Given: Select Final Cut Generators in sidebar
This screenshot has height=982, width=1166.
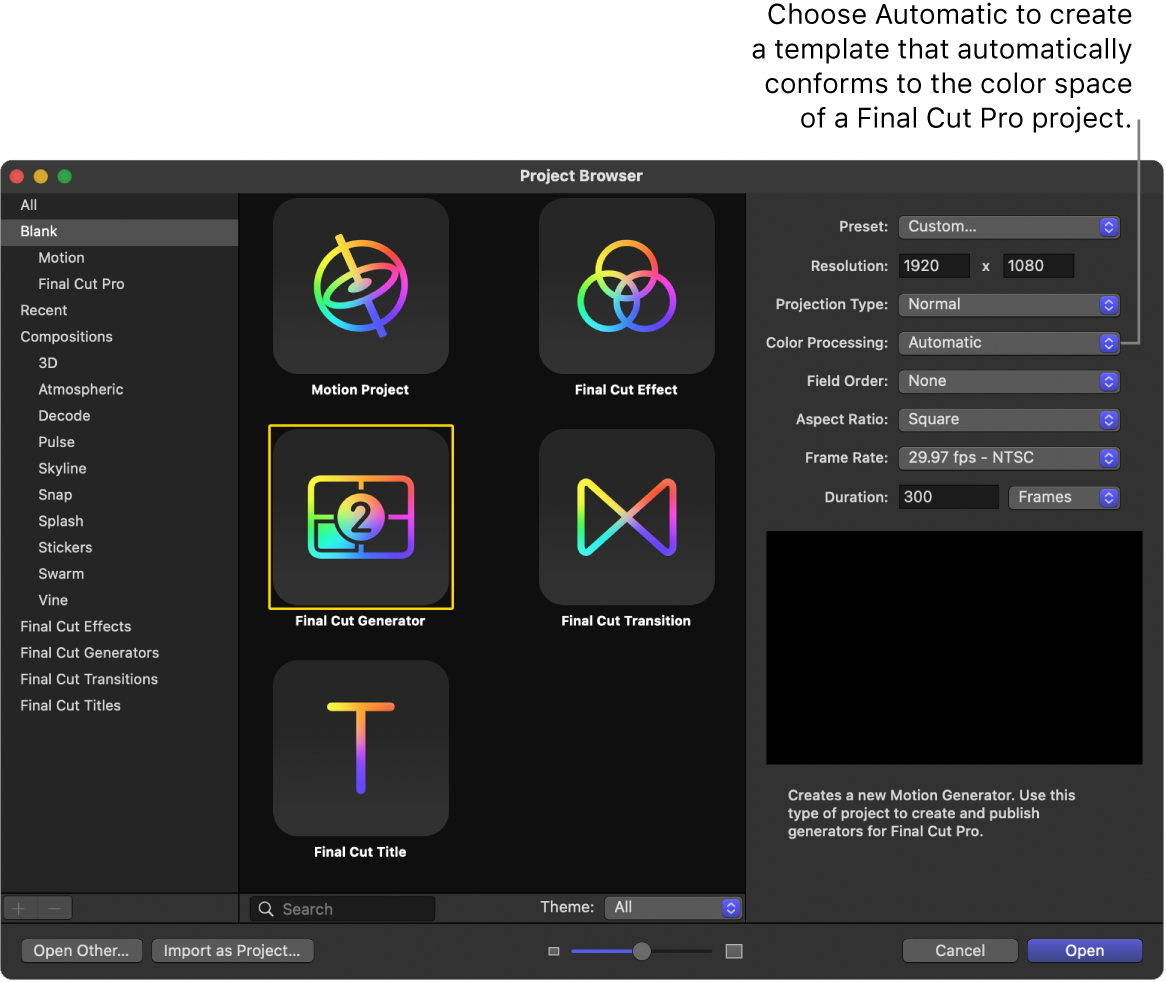Looking at the screenshot, I should coord(89,652).
